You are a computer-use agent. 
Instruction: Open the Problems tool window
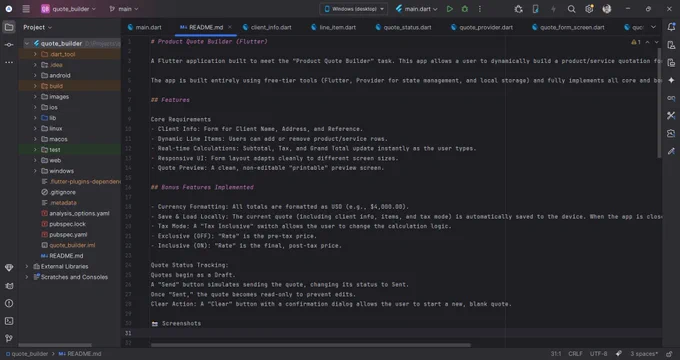coord(9,303)
